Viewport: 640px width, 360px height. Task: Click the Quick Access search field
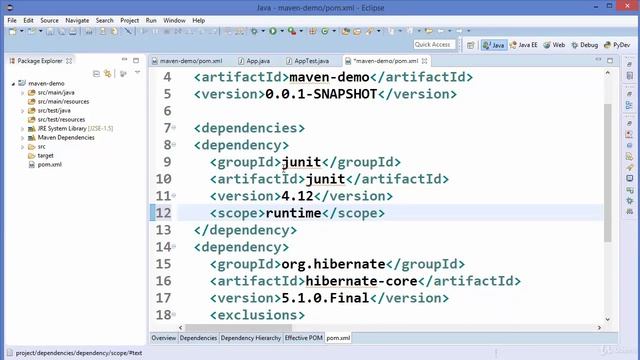tap(434, 44)
